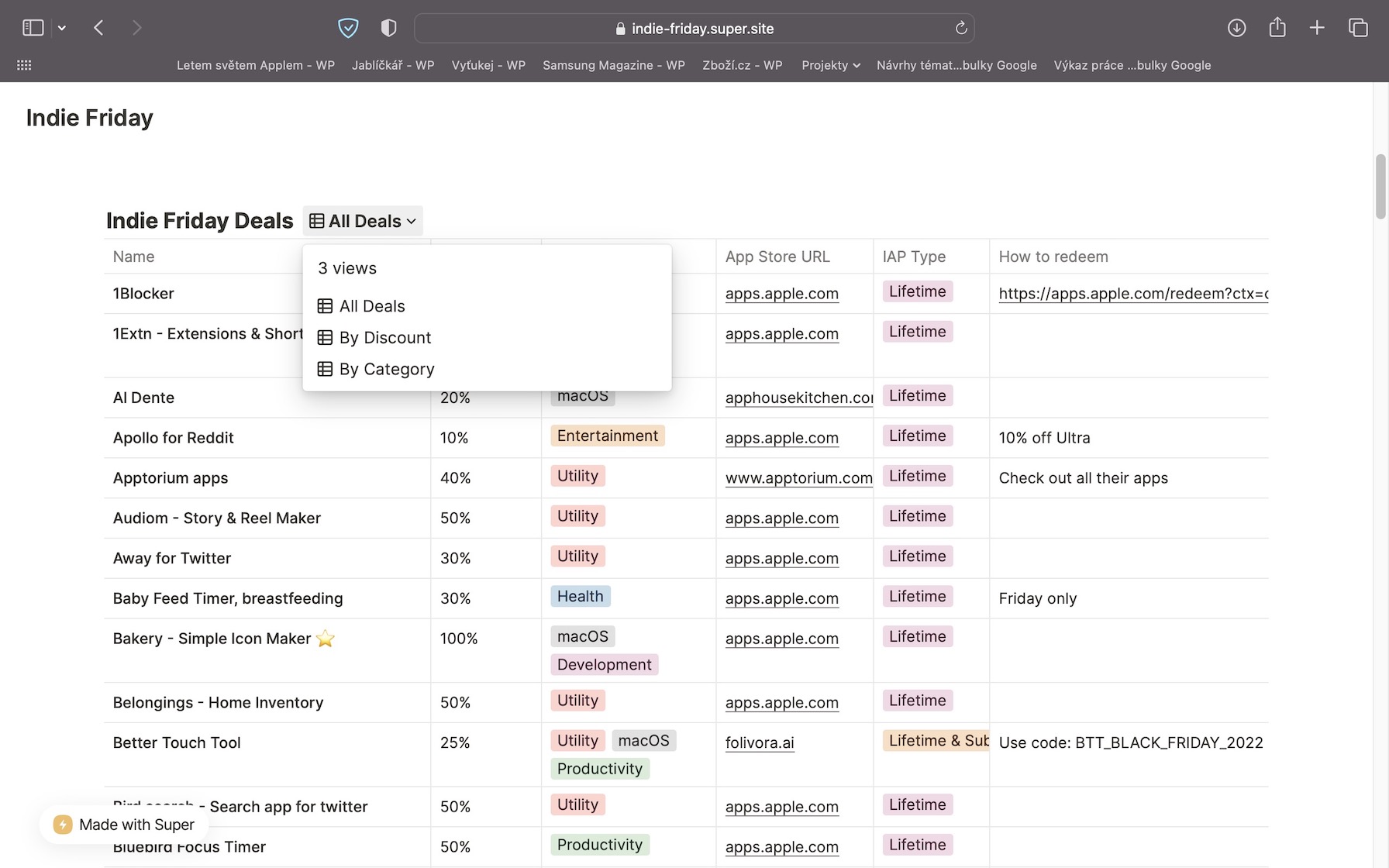Click the half-shaded shield extension icon
1389x868 pixels.
(x=388, y=28)
